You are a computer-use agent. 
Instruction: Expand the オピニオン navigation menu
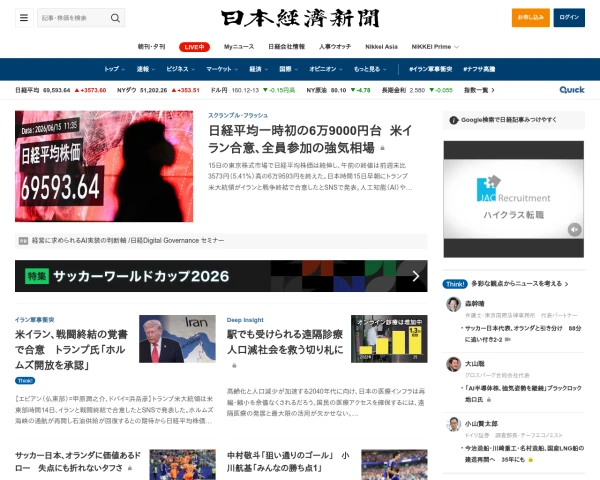click(326, 69)
